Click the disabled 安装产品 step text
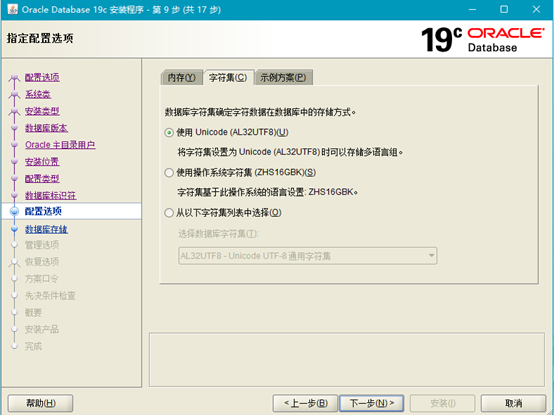Screen dimensions: 554x415 tap(42, 330)
